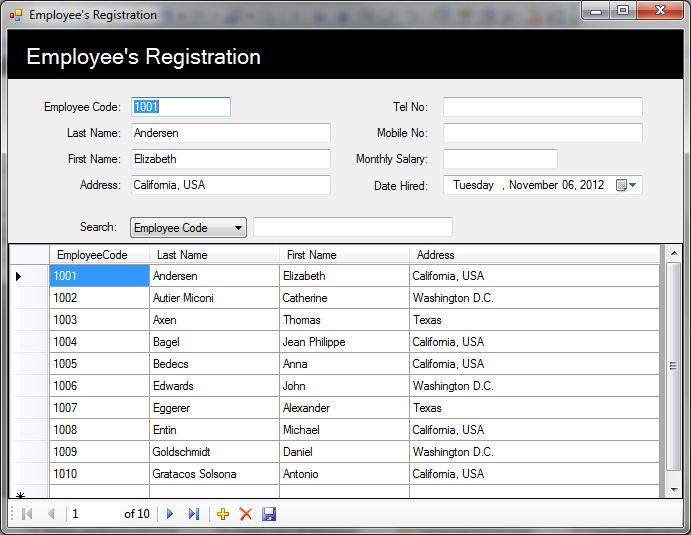This screenshot has height=535, width=691.
Task: Click the scrollbar up arrow
Action: point(674,253)
